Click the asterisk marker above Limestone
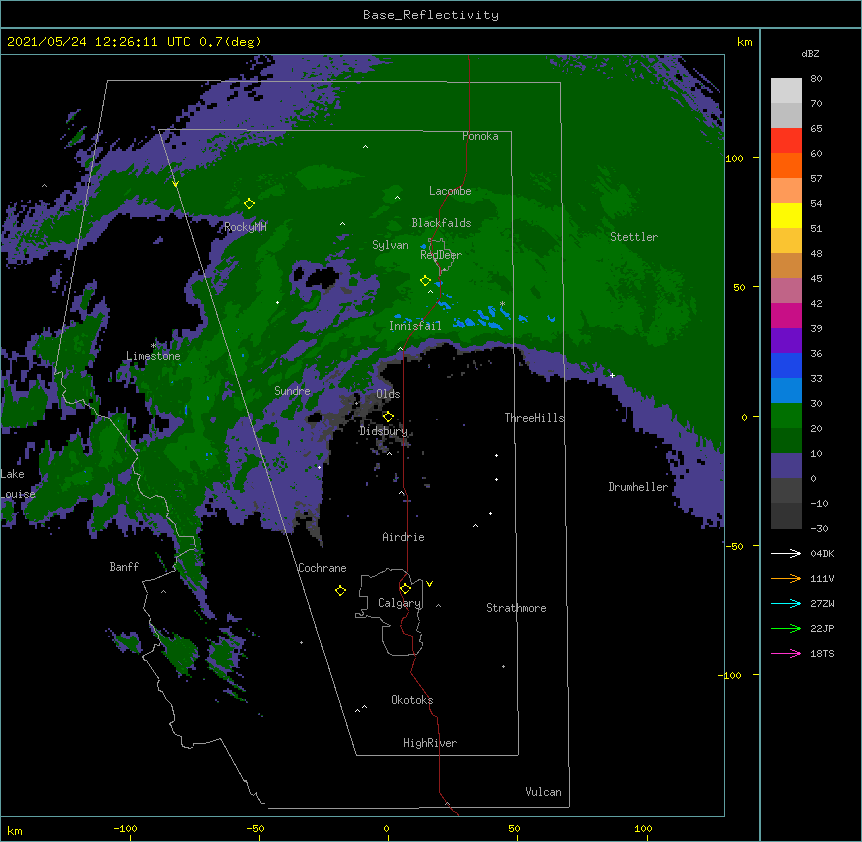 point(153,346)
